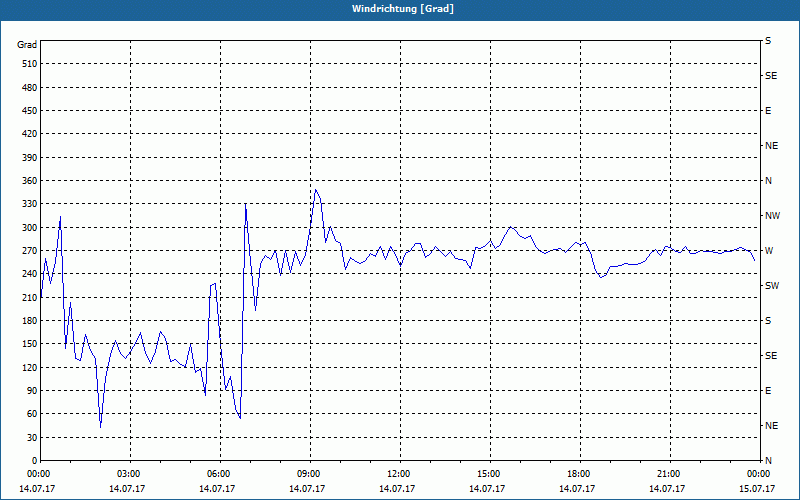This screenshot has width=800, height=500.
Task: Select the 390 y-axis value
Action: 30,158
